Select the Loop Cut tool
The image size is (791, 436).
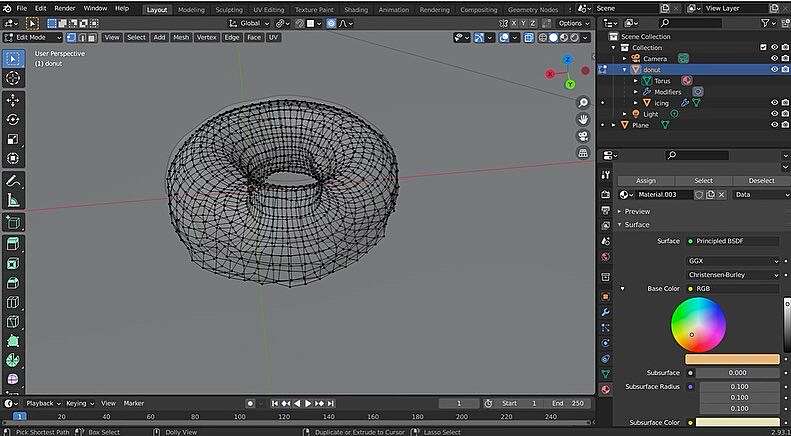pos(14,302)
